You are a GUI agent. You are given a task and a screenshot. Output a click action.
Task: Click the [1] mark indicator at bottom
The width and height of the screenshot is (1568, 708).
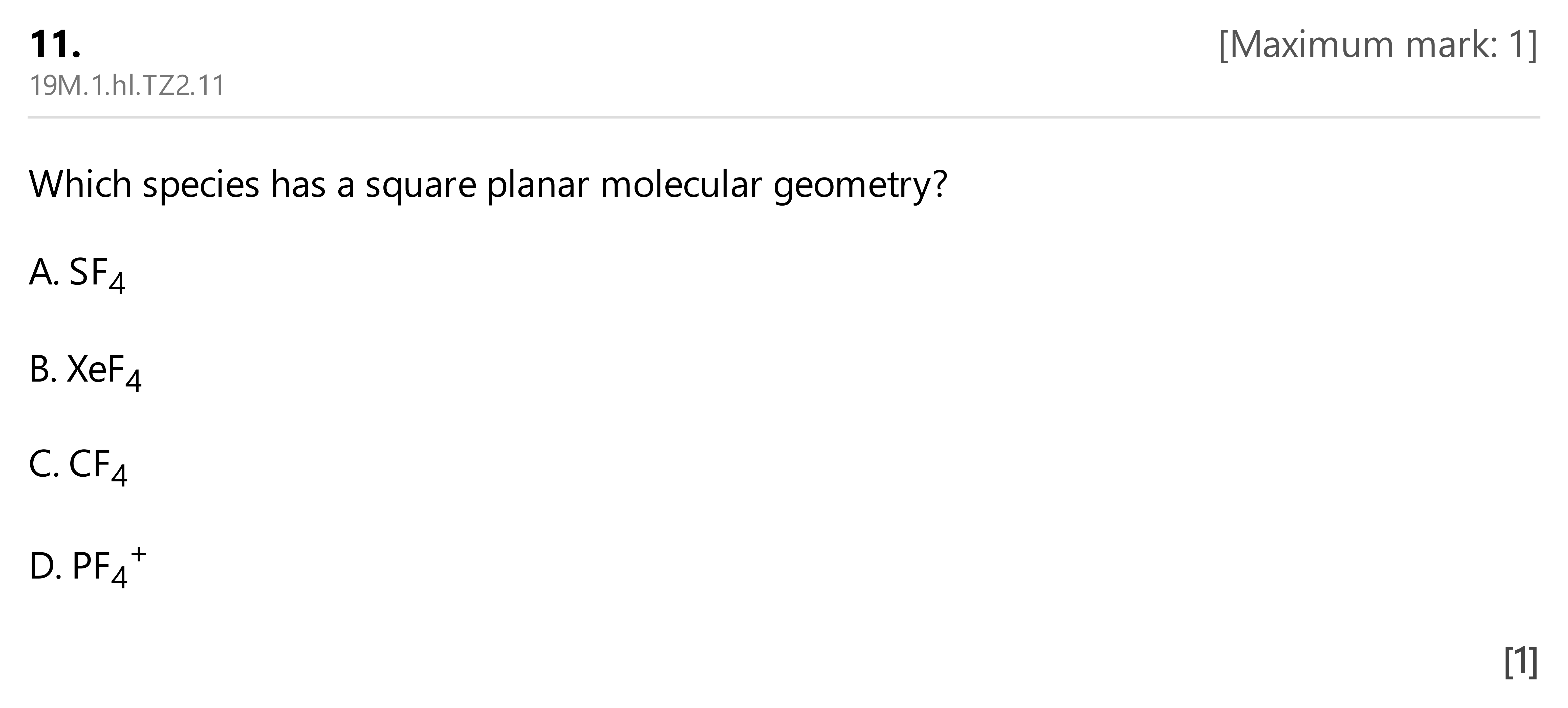click(x=1520, y=662)
